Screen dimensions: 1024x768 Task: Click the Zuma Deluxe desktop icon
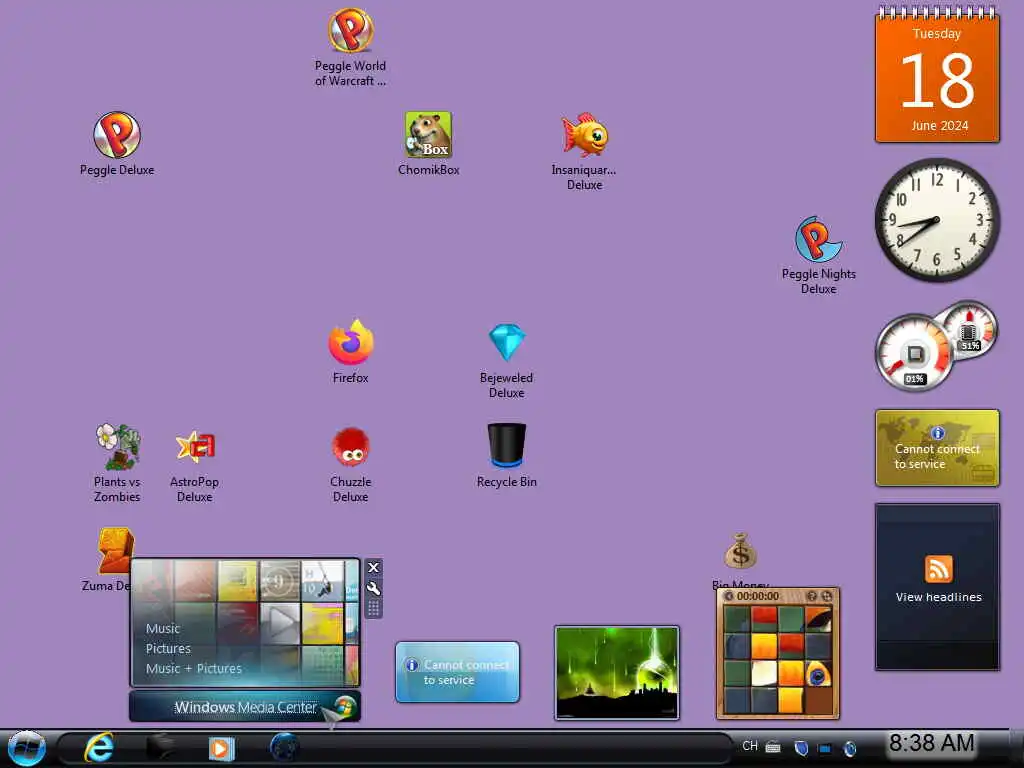click(x=115, y=551)
